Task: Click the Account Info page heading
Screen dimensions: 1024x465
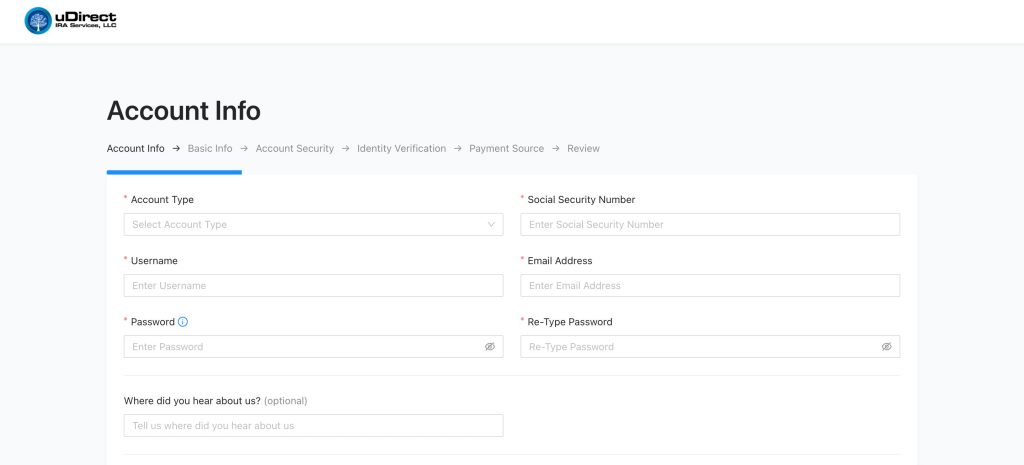Action: [x=183, y=111]
